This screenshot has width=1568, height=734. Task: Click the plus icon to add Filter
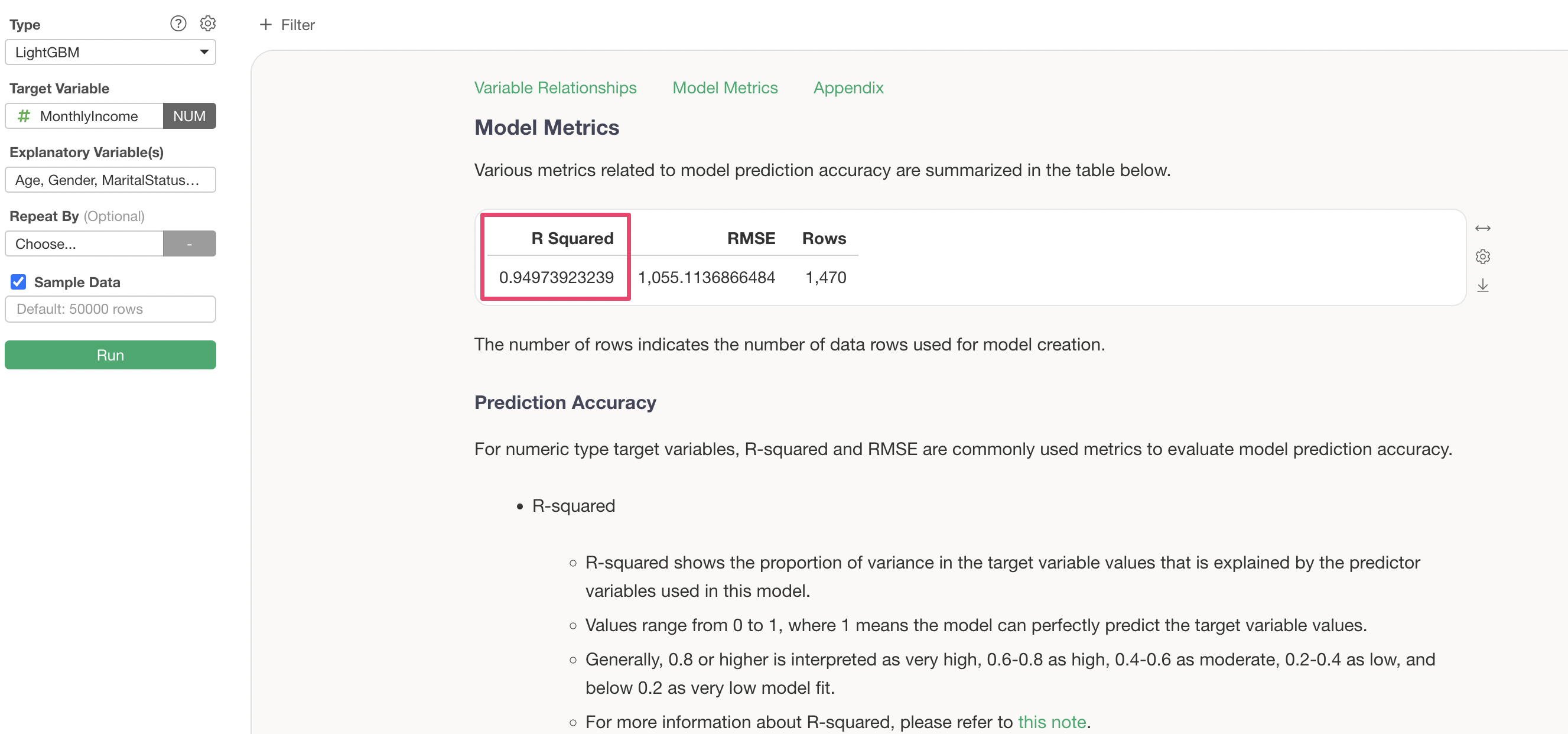pyautogui.click(x=265, y=25)
